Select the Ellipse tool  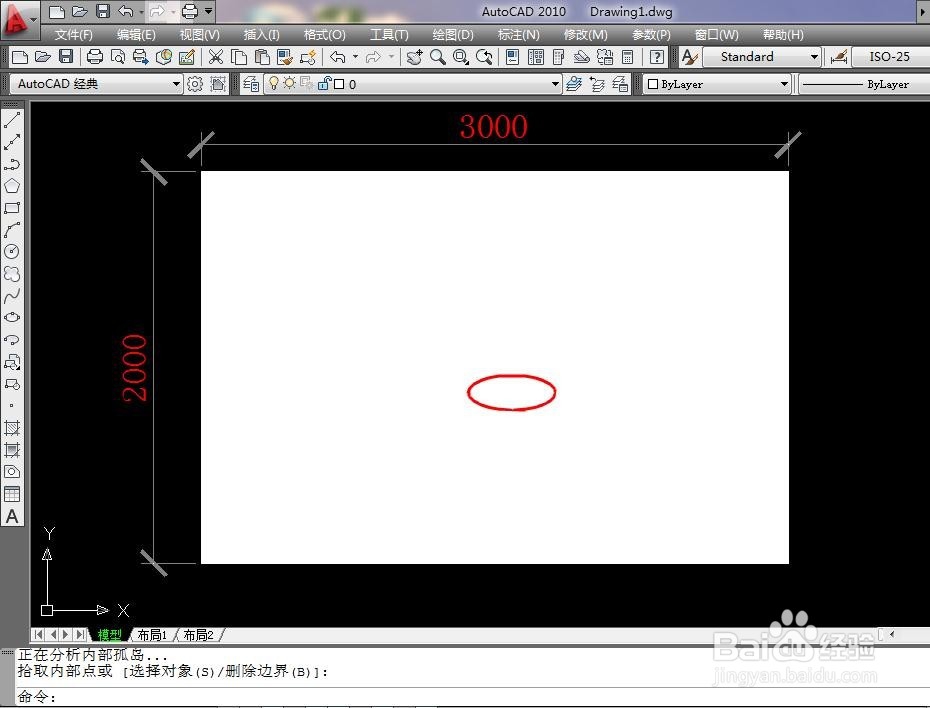12,317
